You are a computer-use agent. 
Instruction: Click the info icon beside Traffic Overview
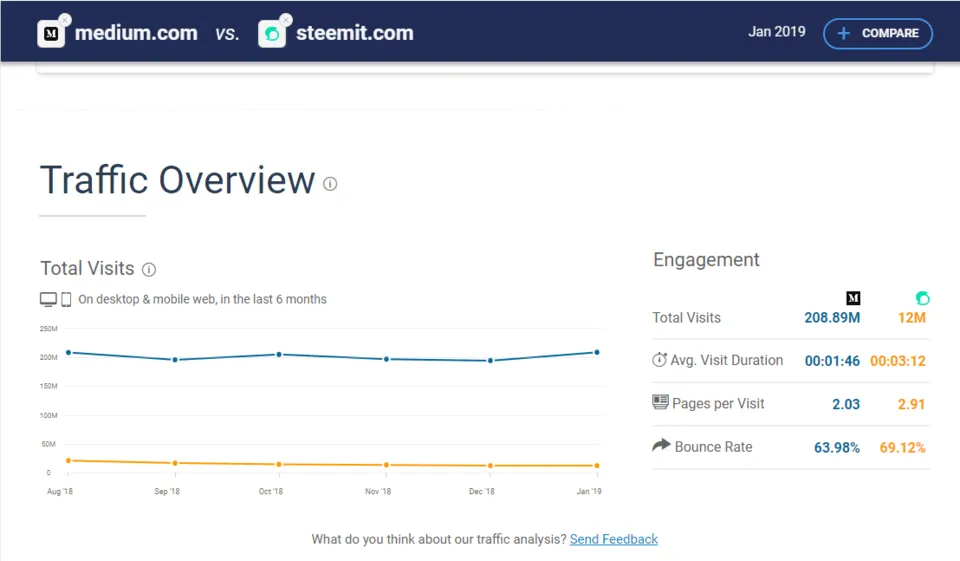tap(330, 184)
